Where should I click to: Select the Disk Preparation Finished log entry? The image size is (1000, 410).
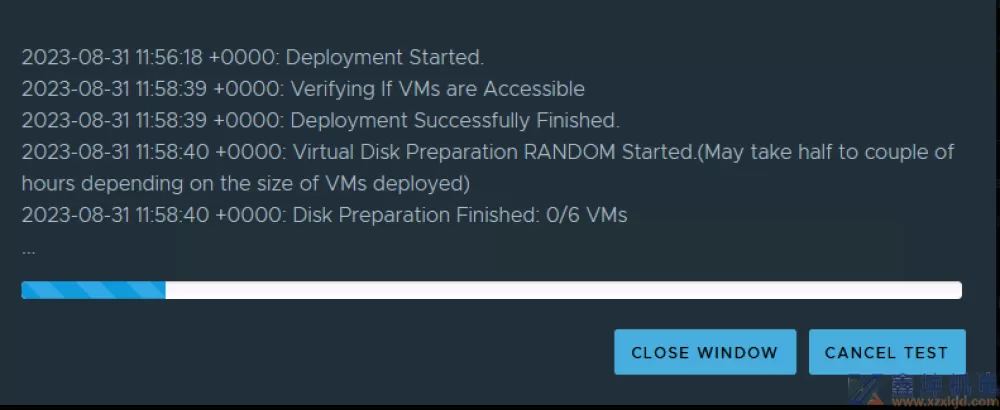[x=324, y=215]
